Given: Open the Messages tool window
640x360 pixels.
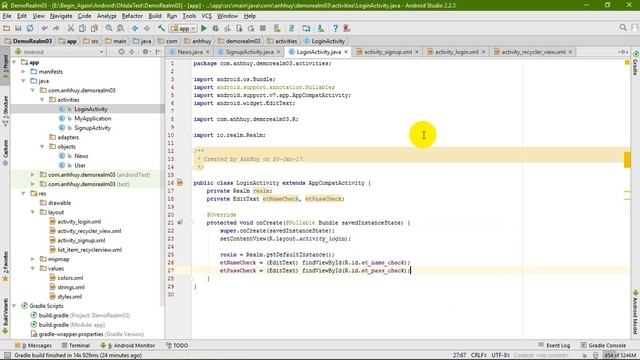Looking at the screenshot, I should (33, 345).
